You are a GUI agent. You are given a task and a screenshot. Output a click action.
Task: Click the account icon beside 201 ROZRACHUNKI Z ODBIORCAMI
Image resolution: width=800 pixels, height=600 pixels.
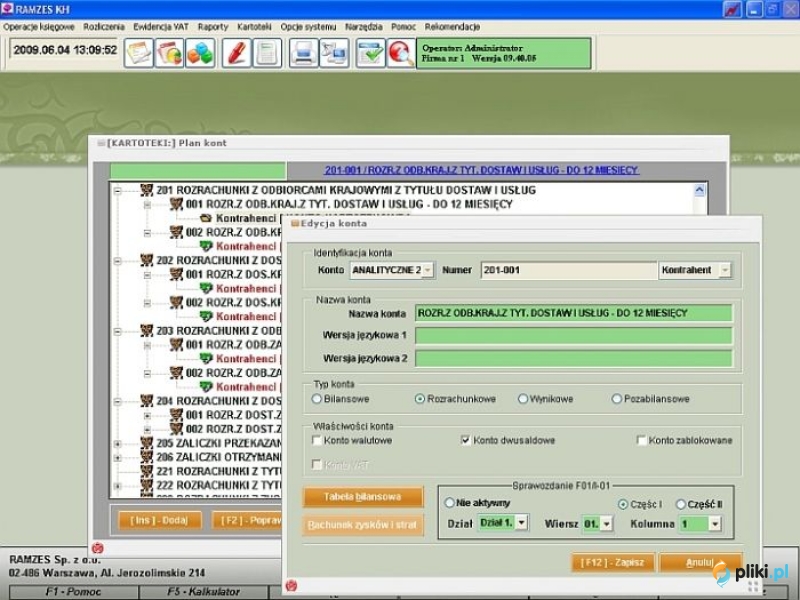click(x=147, y=190)
